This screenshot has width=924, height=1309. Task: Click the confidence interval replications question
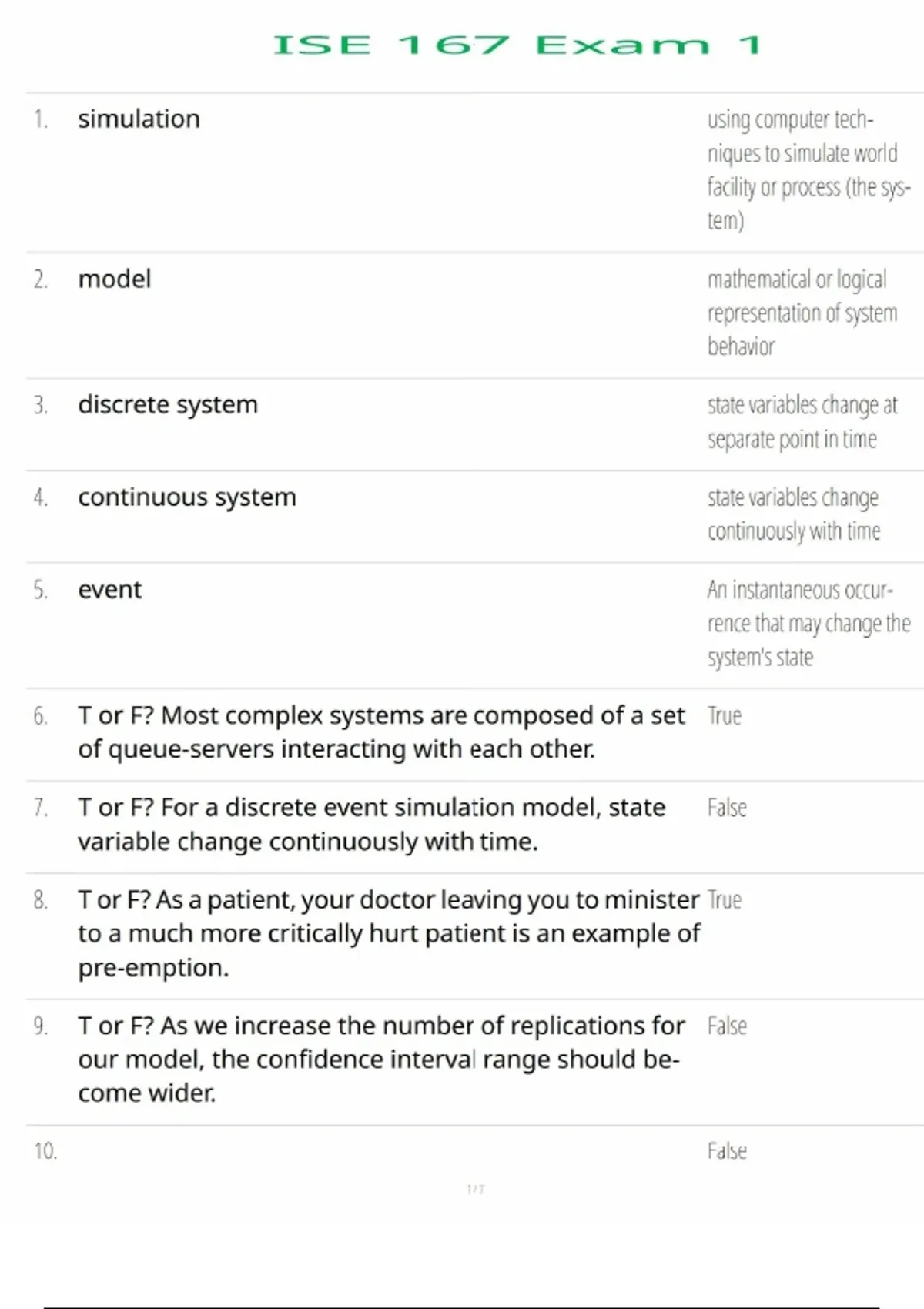pos(380,1060)
